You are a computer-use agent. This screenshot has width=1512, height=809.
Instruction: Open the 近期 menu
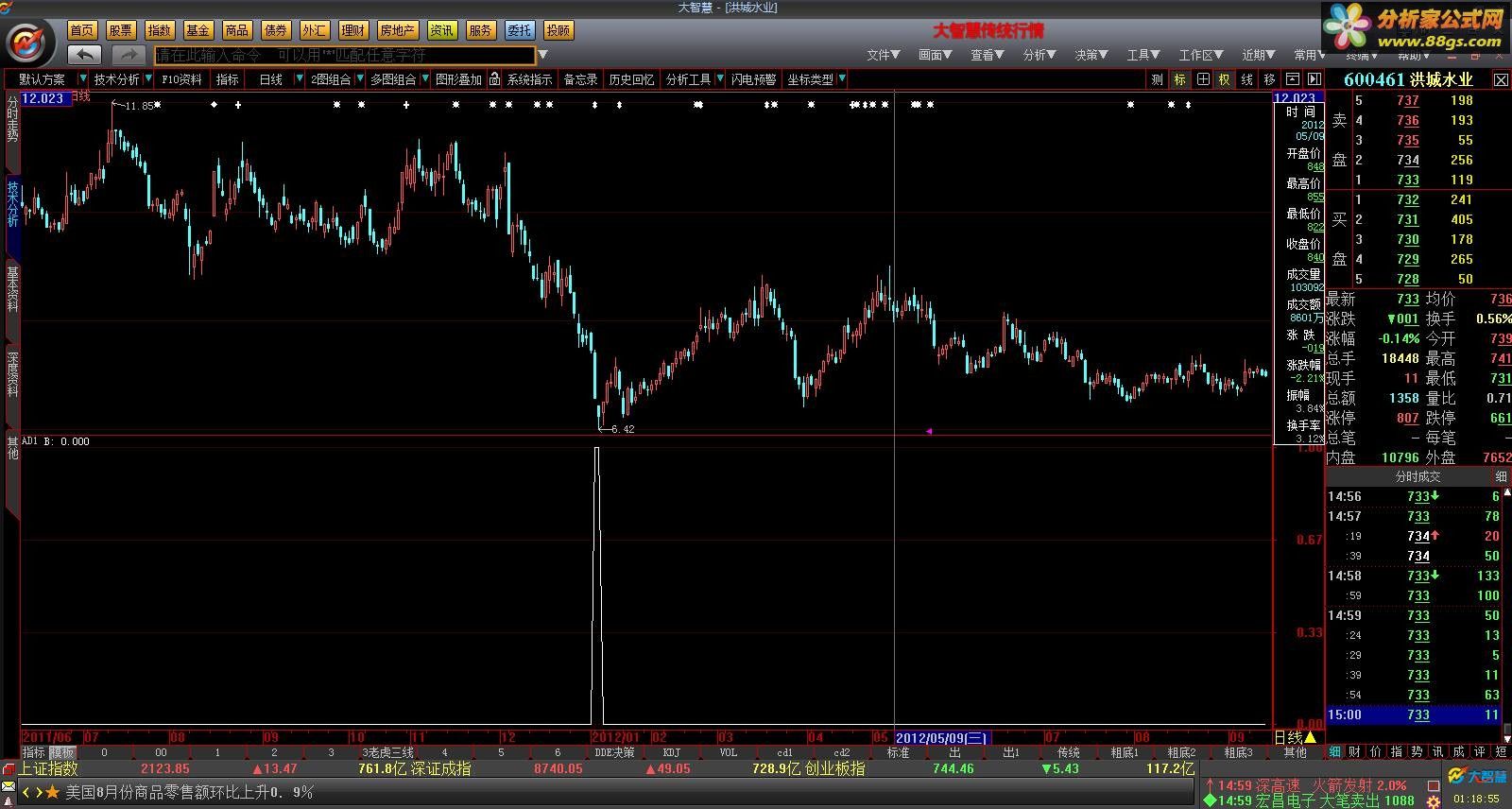1259,55
